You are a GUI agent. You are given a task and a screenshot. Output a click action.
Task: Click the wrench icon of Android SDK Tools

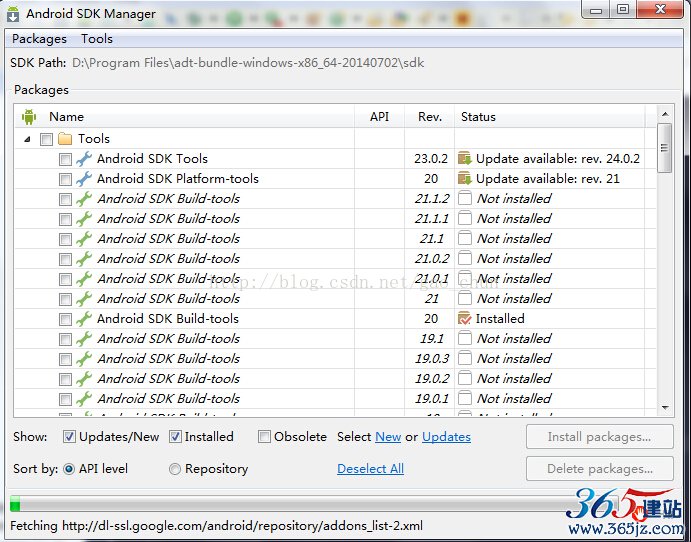(x=84, y=159)
